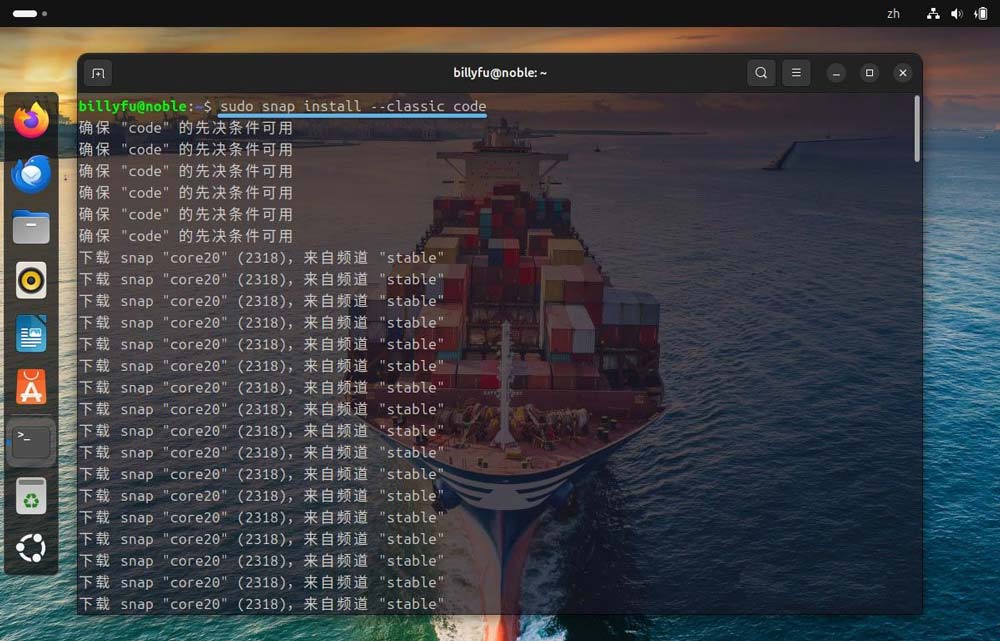Viewport: 1000px width, 641px height.
Task: Show applications with the Ubuntu logo button
Action: point(31,548)
